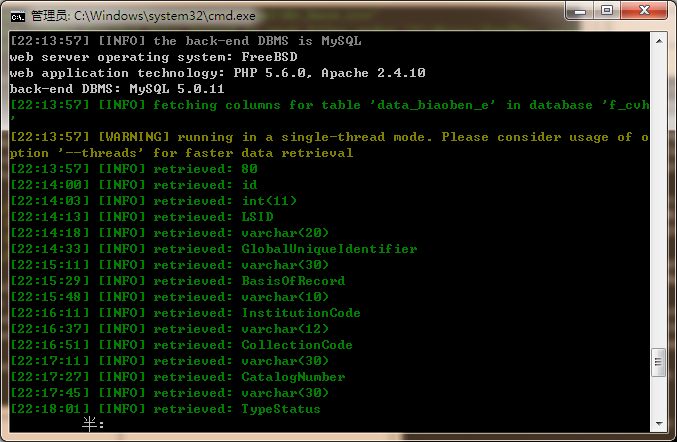Click the 'TypeStatus' retrieved entry

pyautogui.click(x=281, y=409)
